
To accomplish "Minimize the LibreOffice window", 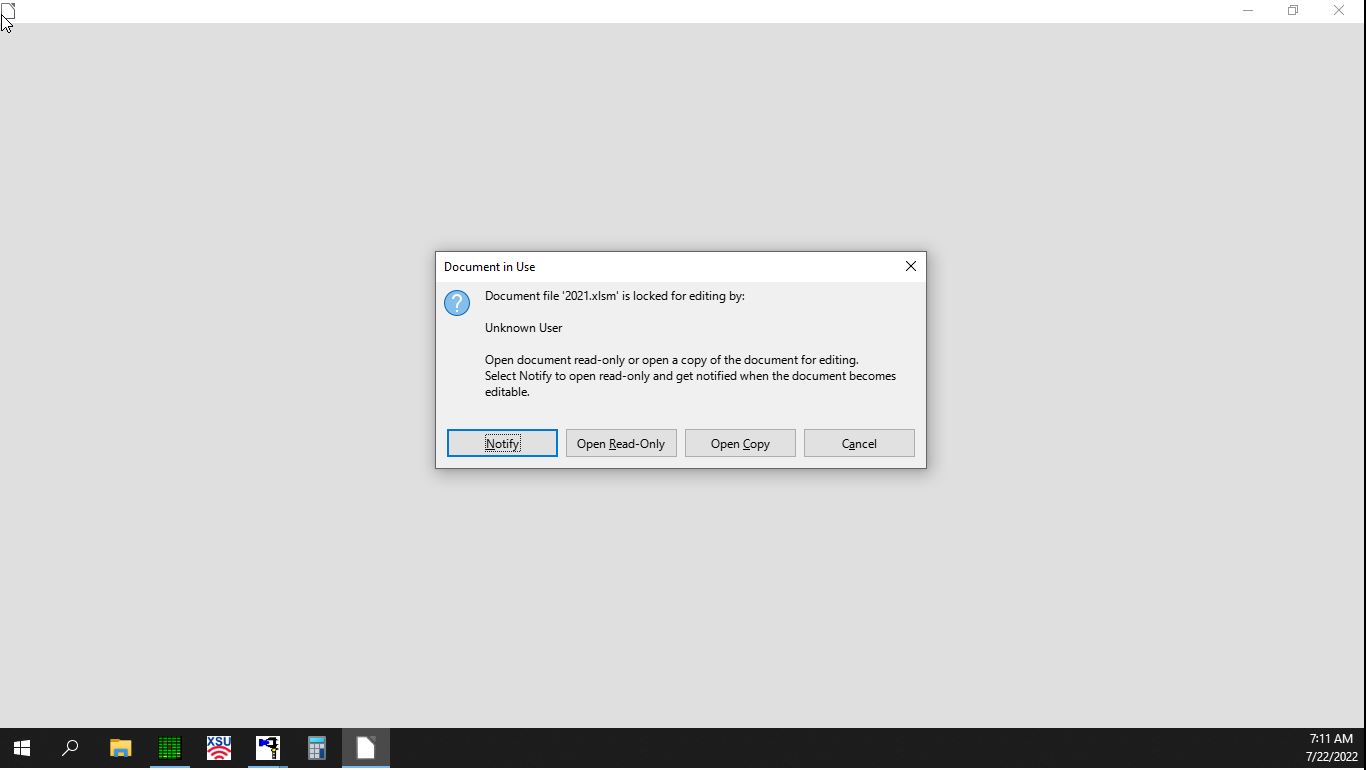I will (x=1247, y=10).
